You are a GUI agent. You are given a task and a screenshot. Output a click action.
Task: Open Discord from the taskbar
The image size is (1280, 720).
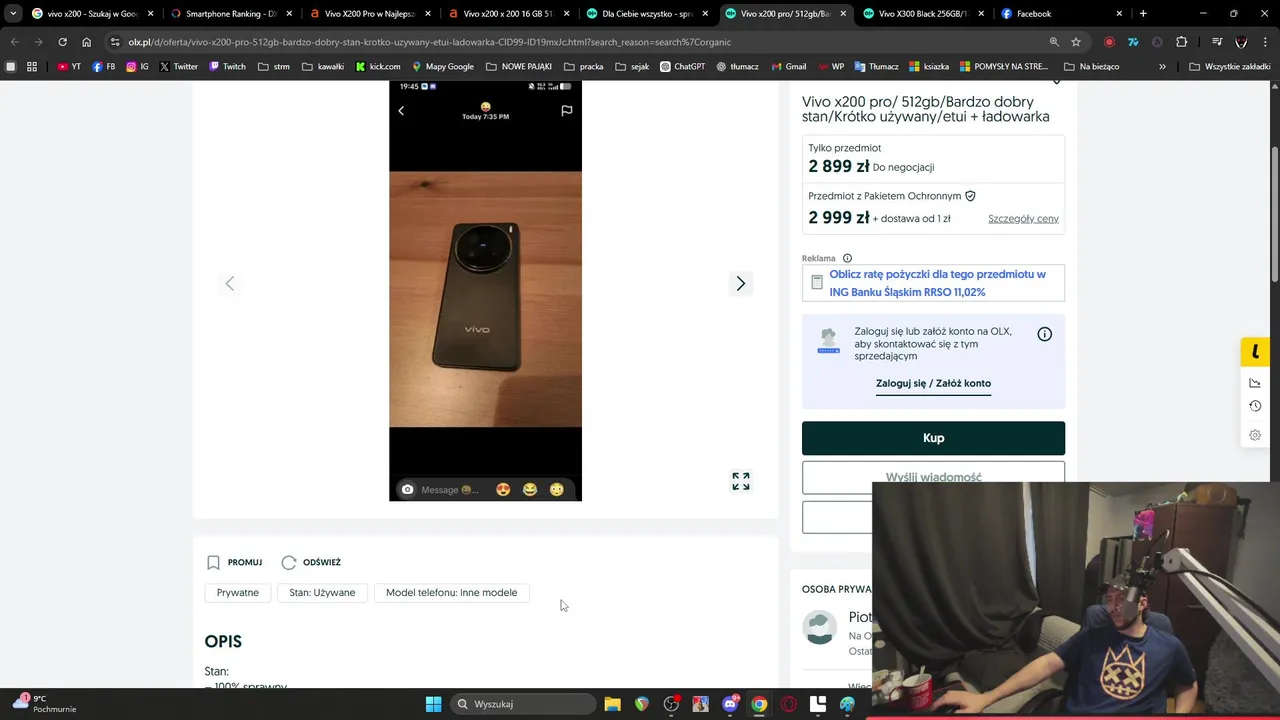click(730, 704)
